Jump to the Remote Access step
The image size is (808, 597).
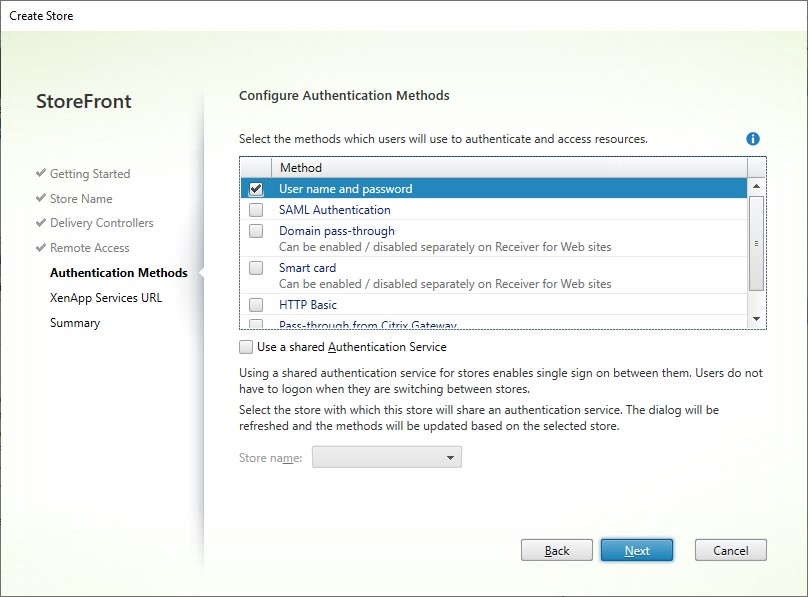89,248
